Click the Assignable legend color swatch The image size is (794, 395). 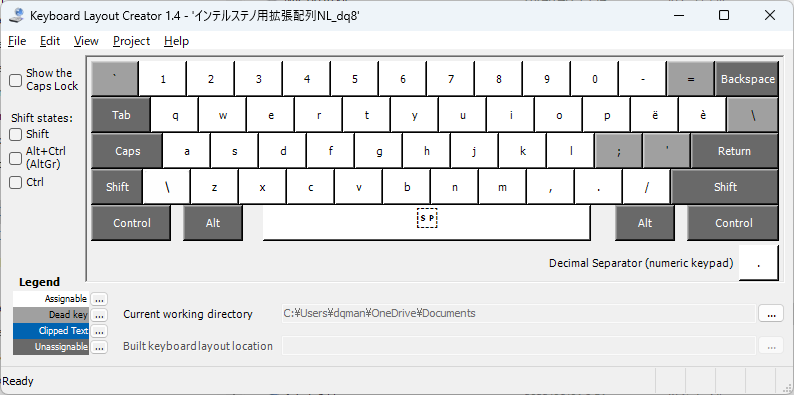coord(51,299)
